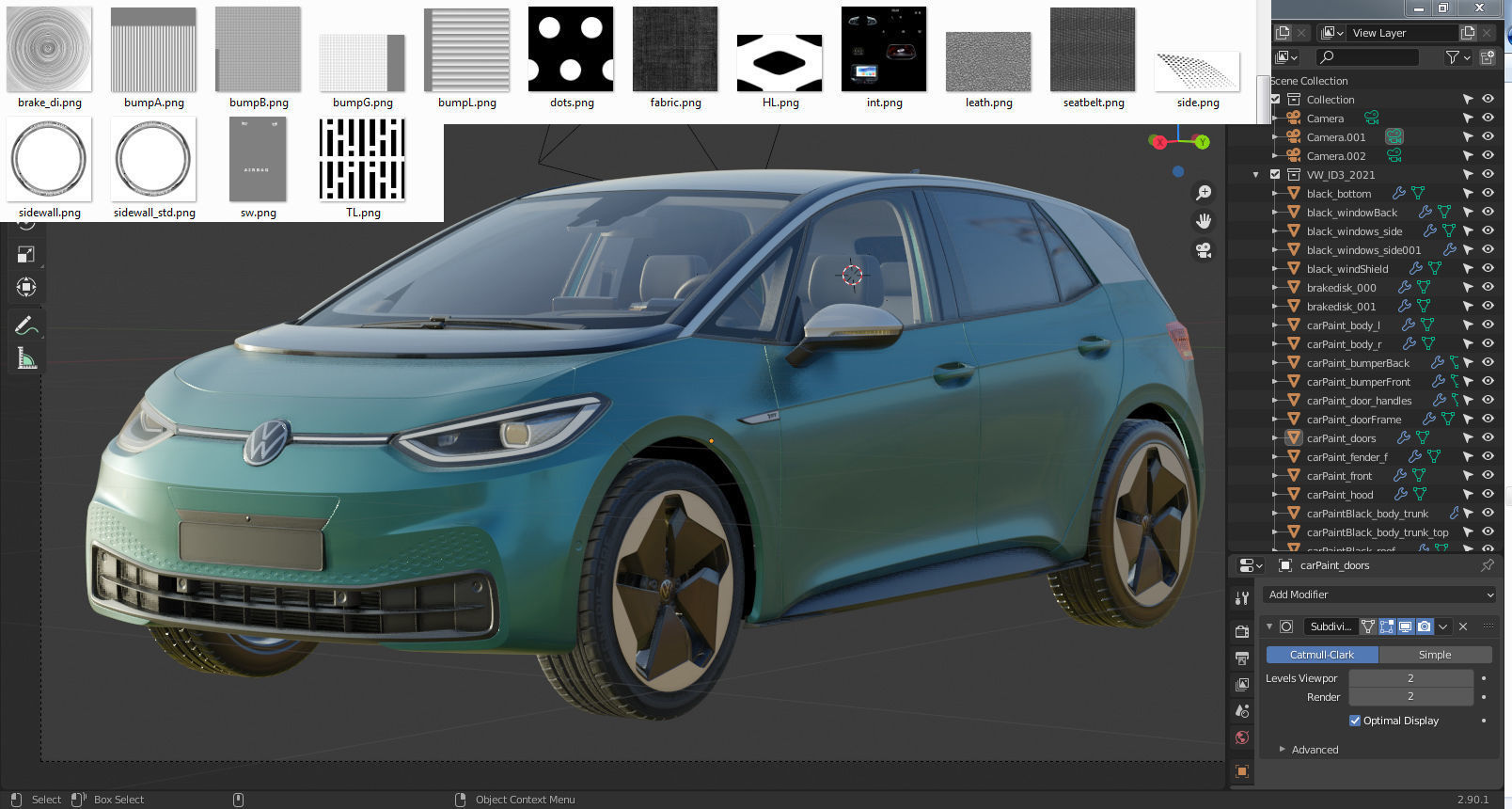
Task: Click the outliner search field
Action: [1367, 57]
